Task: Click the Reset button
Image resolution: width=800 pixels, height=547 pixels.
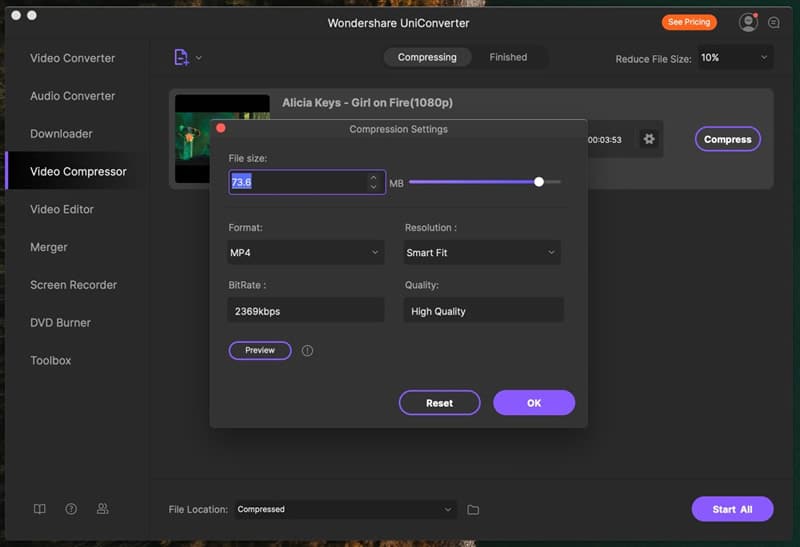Action: pyautogui.click(x=439, y=403)
